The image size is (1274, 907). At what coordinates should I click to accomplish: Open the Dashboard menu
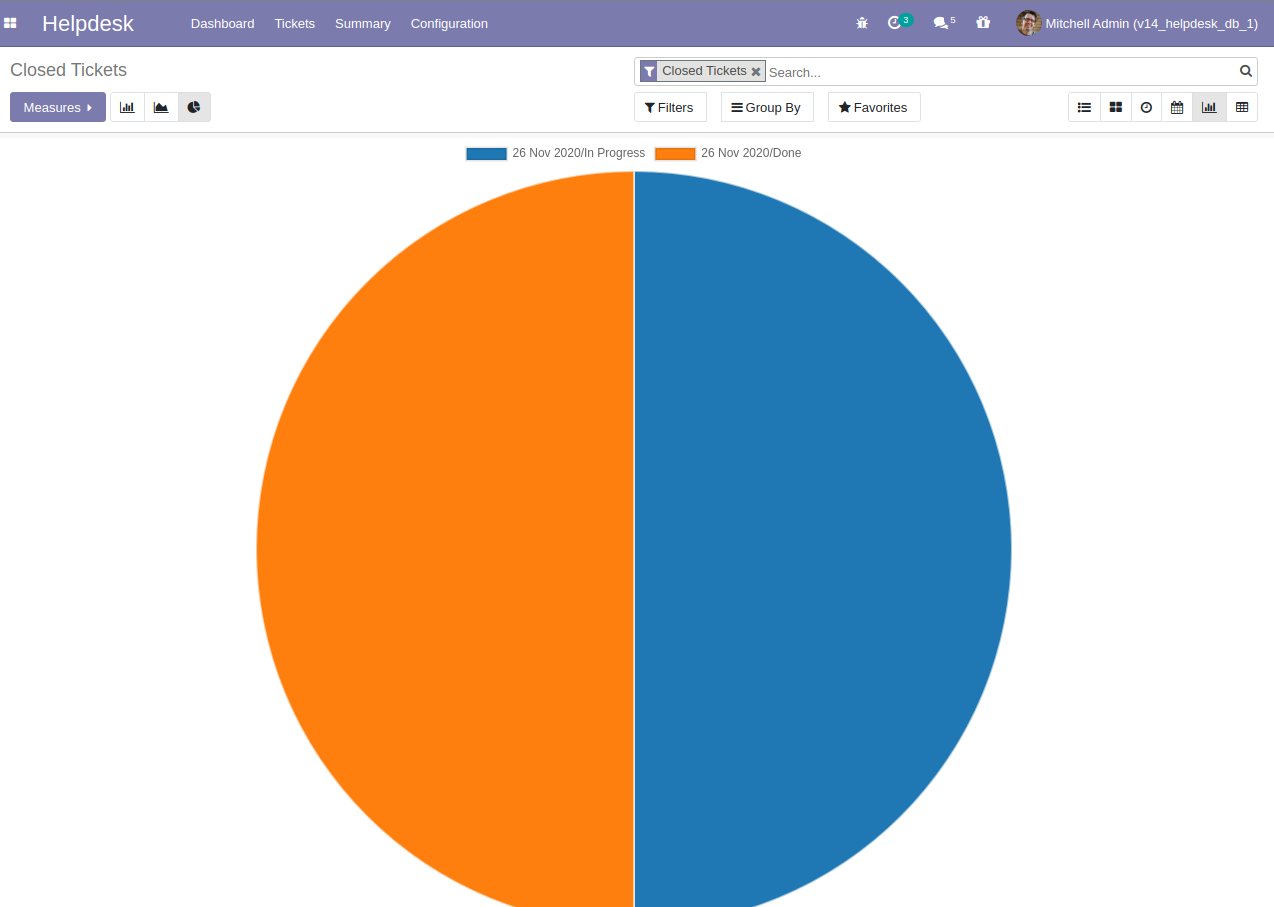tap(222, 23)
